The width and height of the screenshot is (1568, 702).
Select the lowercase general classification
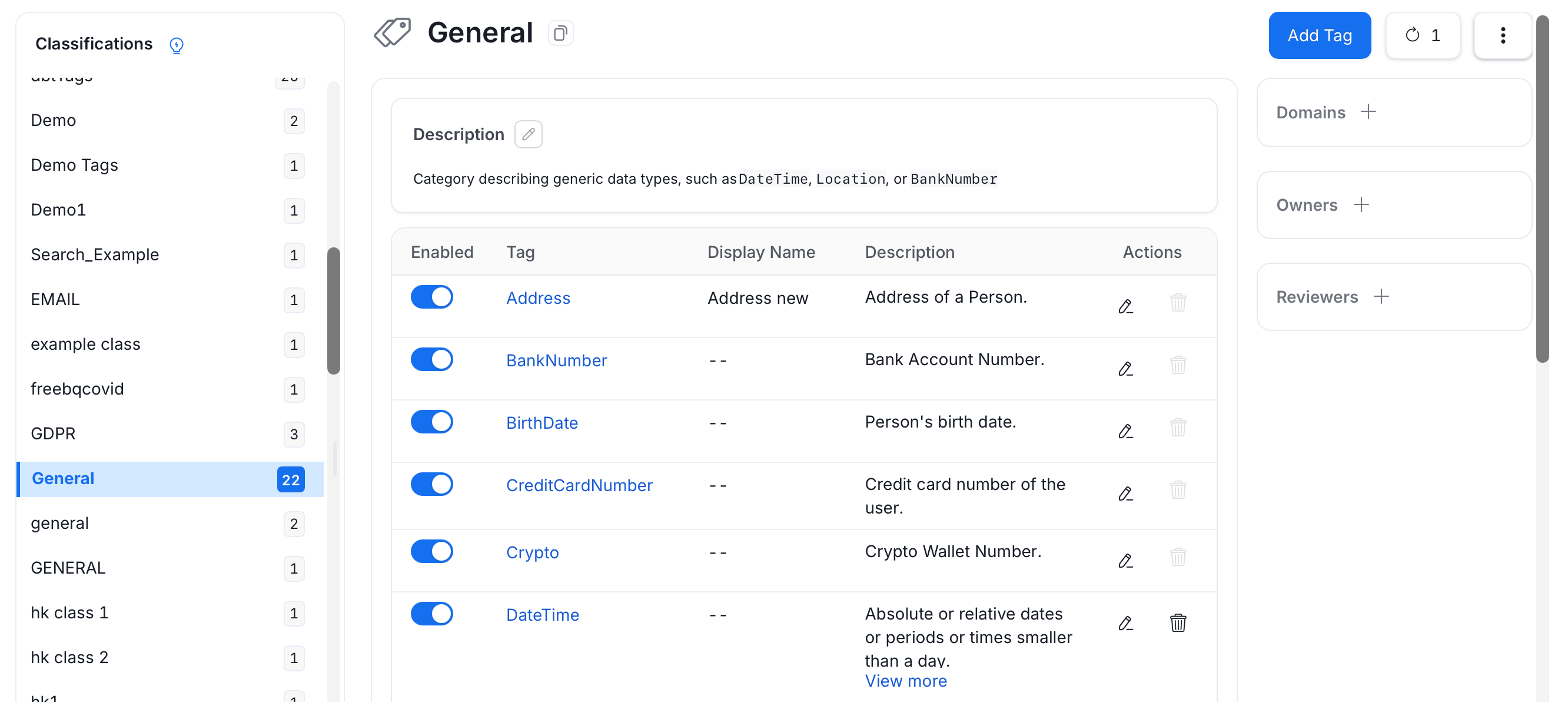pyautogui.click(x=170, y=524)
